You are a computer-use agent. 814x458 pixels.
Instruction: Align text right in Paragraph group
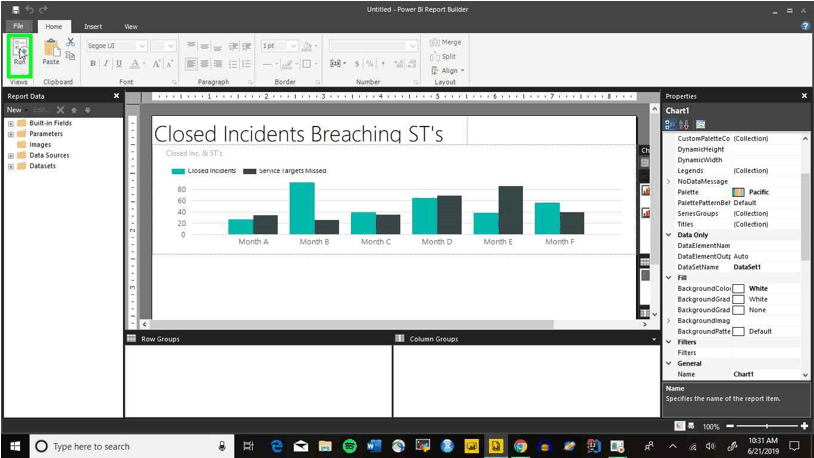click(x=218, y=64)
